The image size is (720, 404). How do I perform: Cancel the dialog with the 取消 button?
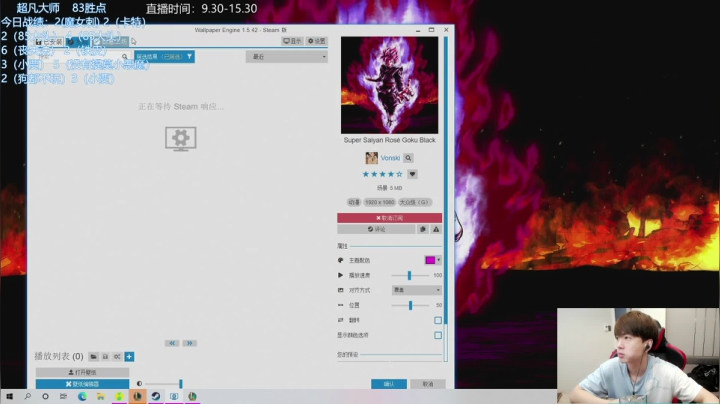click(428, 384)
